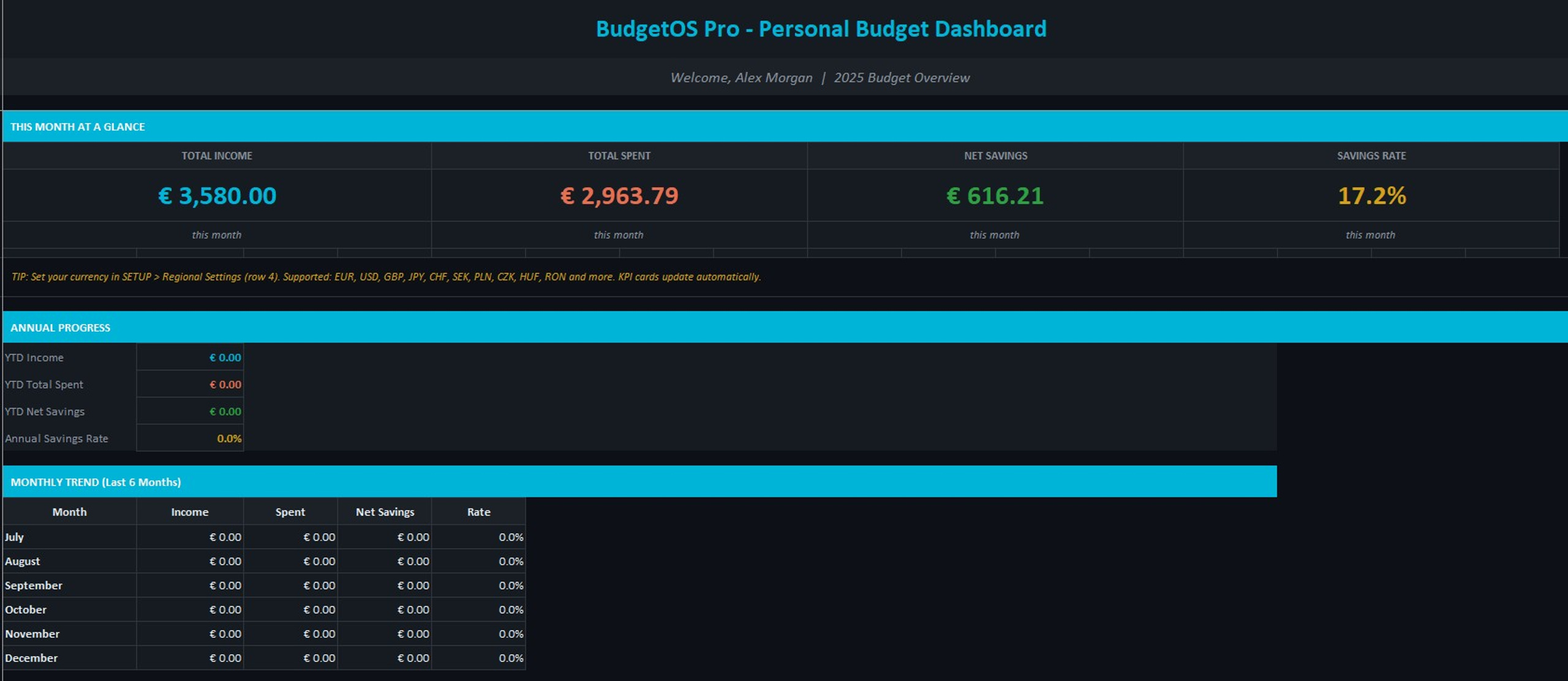Select the Income column header
The width and height of the screenshot is (1568, 681).
click(x=190, y=512)
